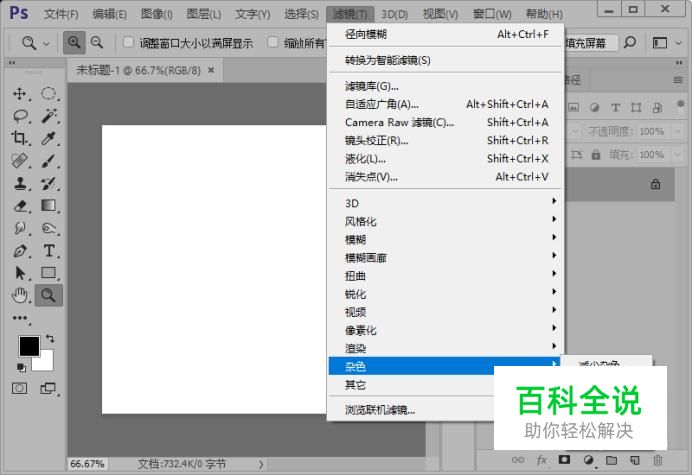Toggle smart object layer filter
The image size is (692, 475).
pyautogui.click(x=657, y=107)
